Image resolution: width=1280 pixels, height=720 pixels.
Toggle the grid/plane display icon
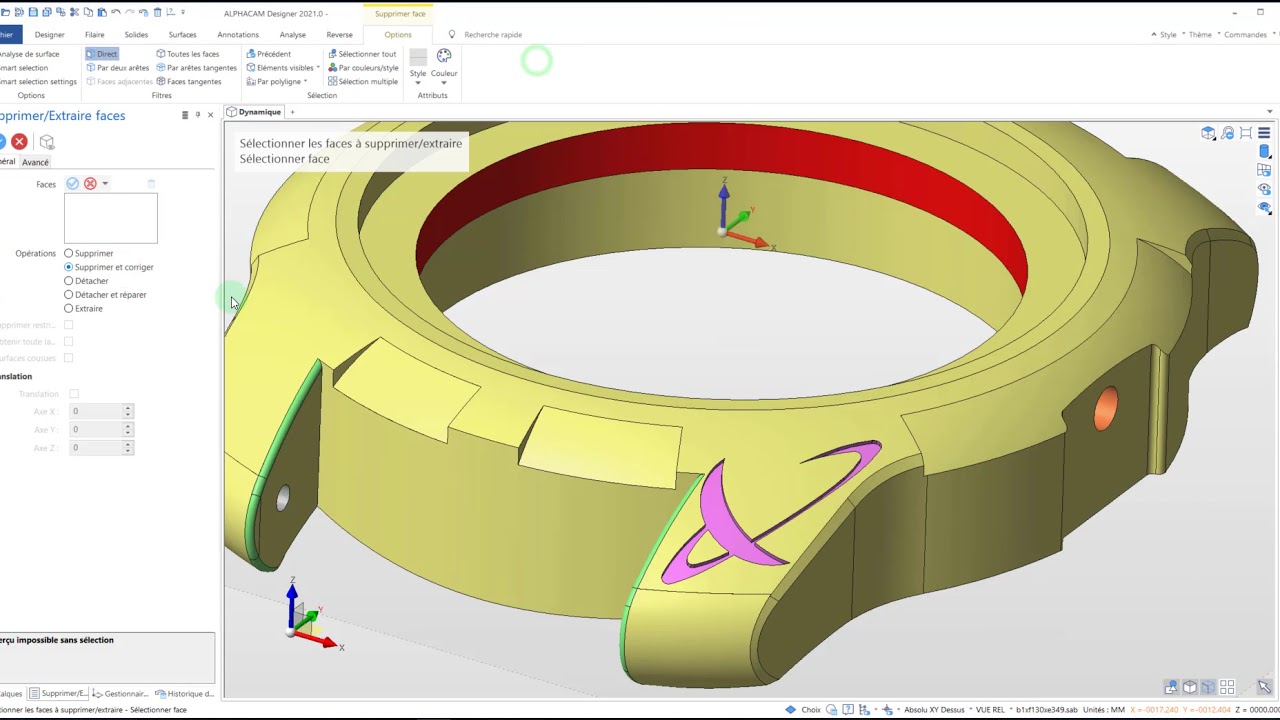(x=1264, y=171)
